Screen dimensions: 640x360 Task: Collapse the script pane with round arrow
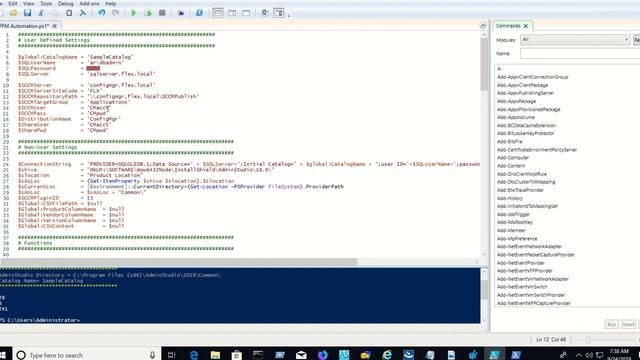483,26
